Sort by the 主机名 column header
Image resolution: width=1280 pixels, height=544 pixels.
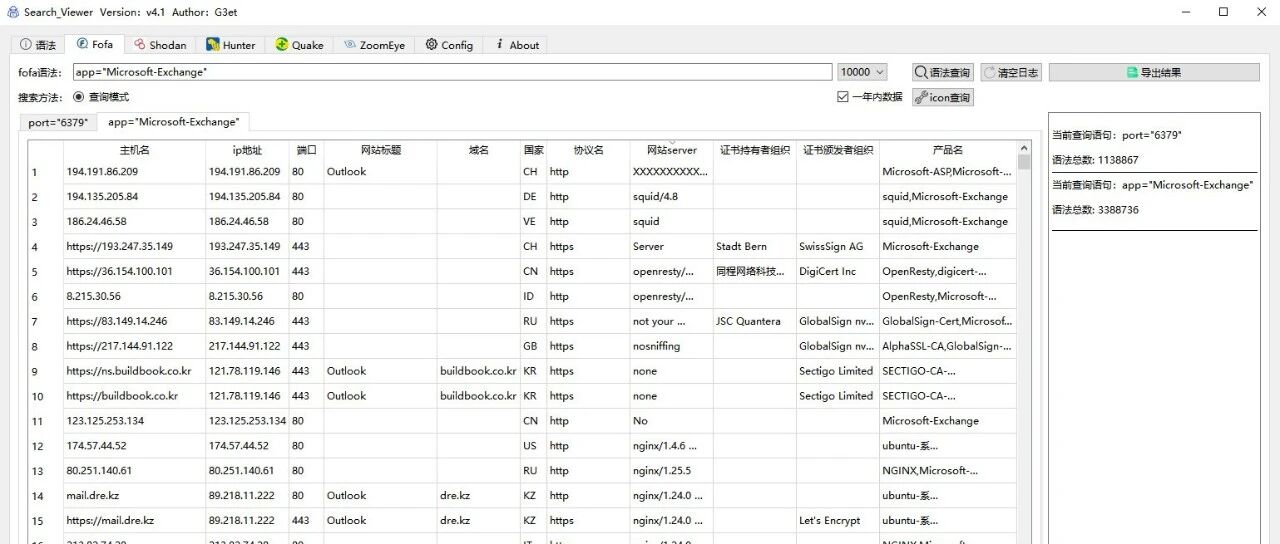pyautogui.click(x=134, y=150)
